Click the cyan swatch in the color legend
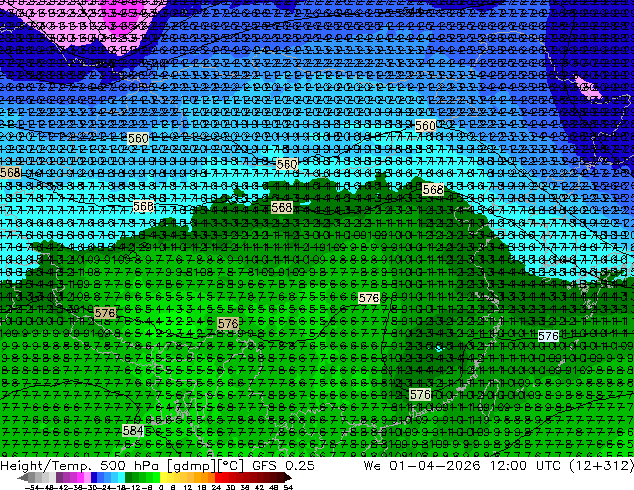The image size is (634, 490). [121, 478]
